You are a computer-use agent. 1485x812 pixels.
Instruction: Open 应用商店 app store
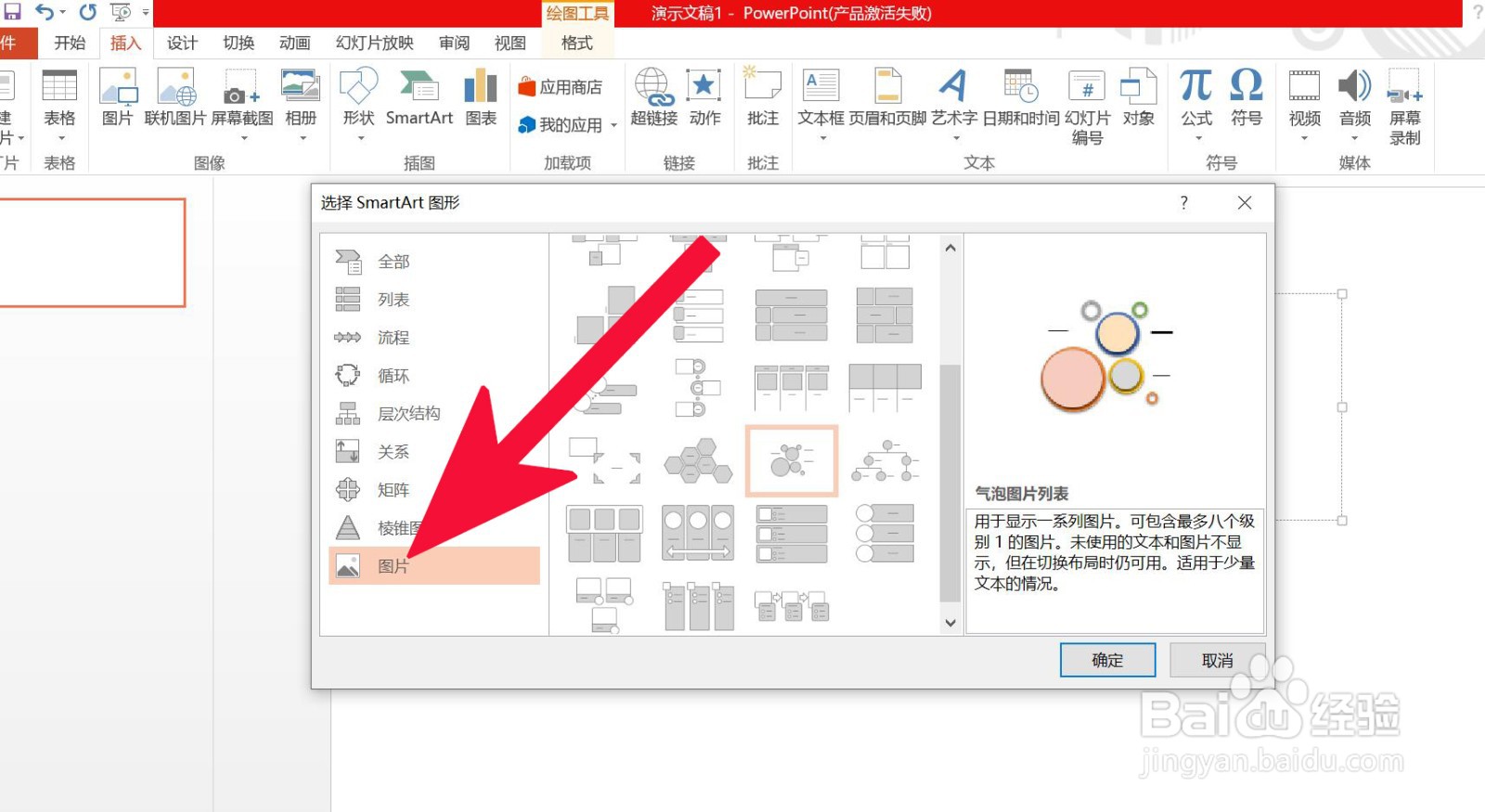pos(561,87)
